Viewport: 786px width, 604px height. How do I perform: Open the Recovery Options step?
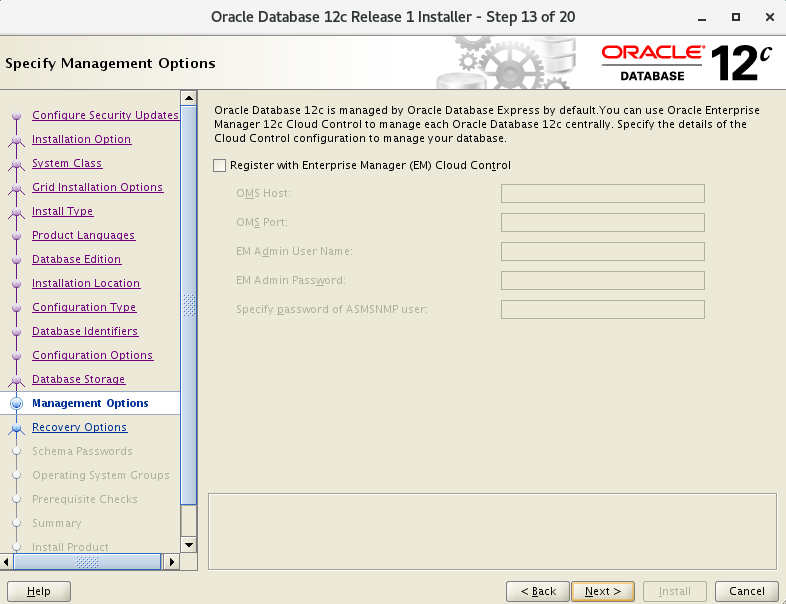click(x=79, y=427)
